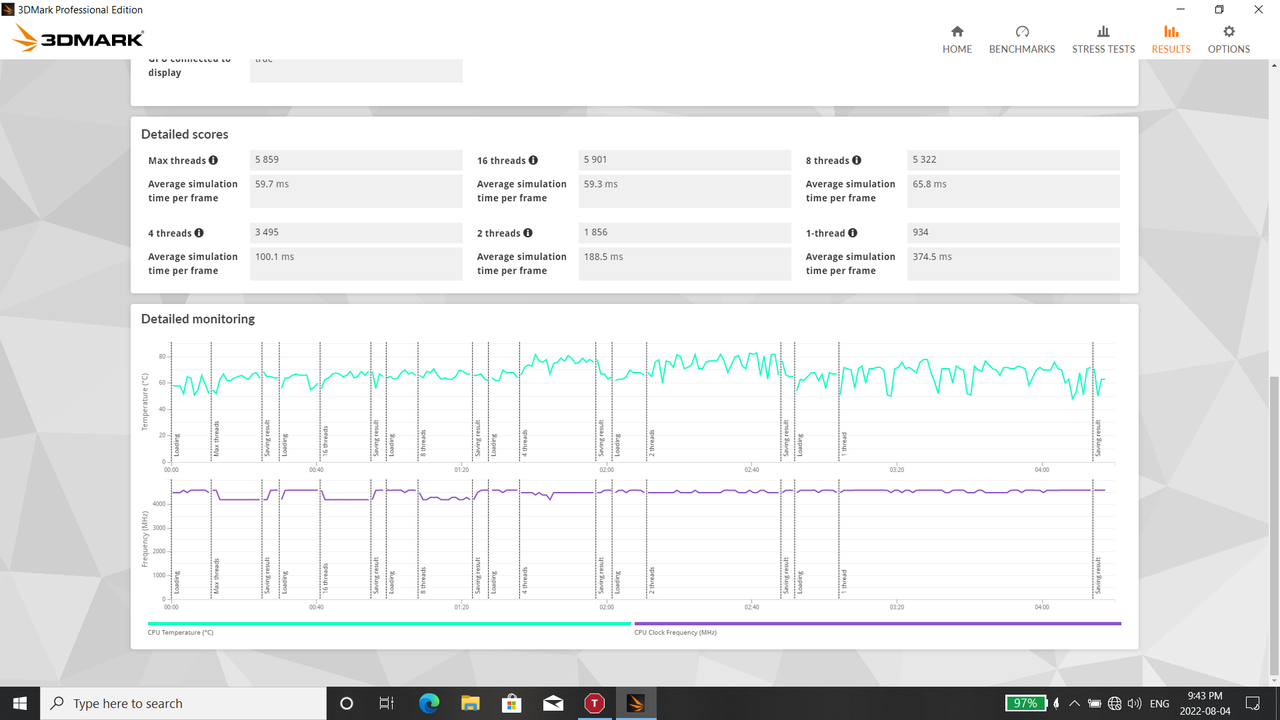Open the STRESS TESTS section

pos(1103,38)
